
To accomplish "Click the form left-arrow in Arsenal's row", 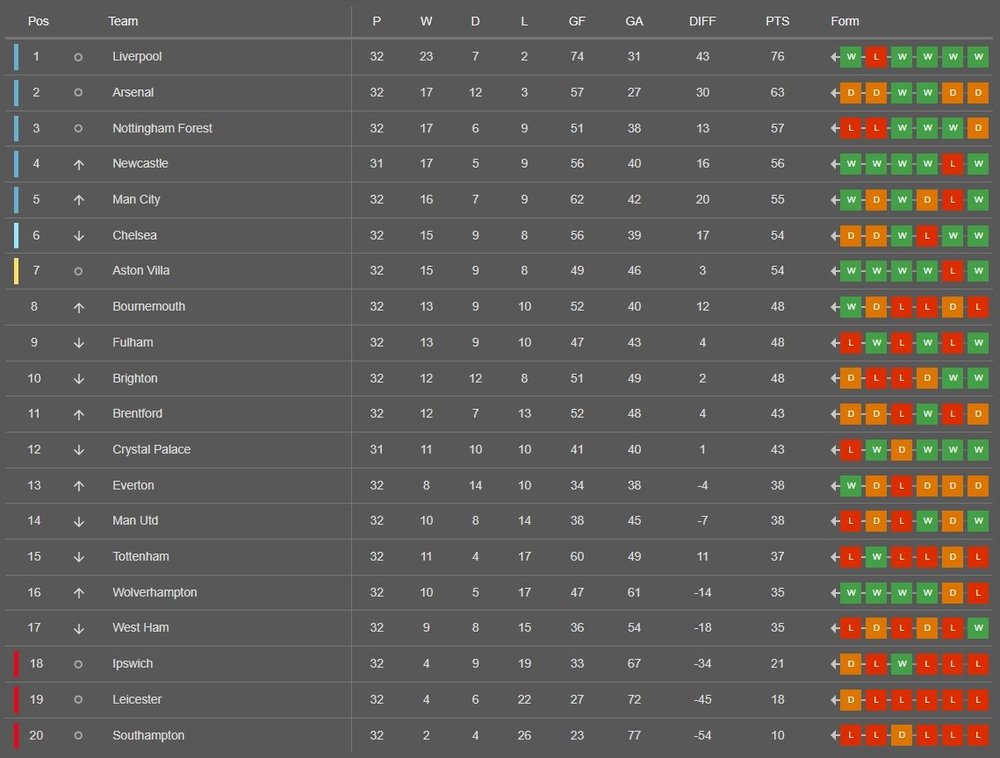I will pos(834,93).
